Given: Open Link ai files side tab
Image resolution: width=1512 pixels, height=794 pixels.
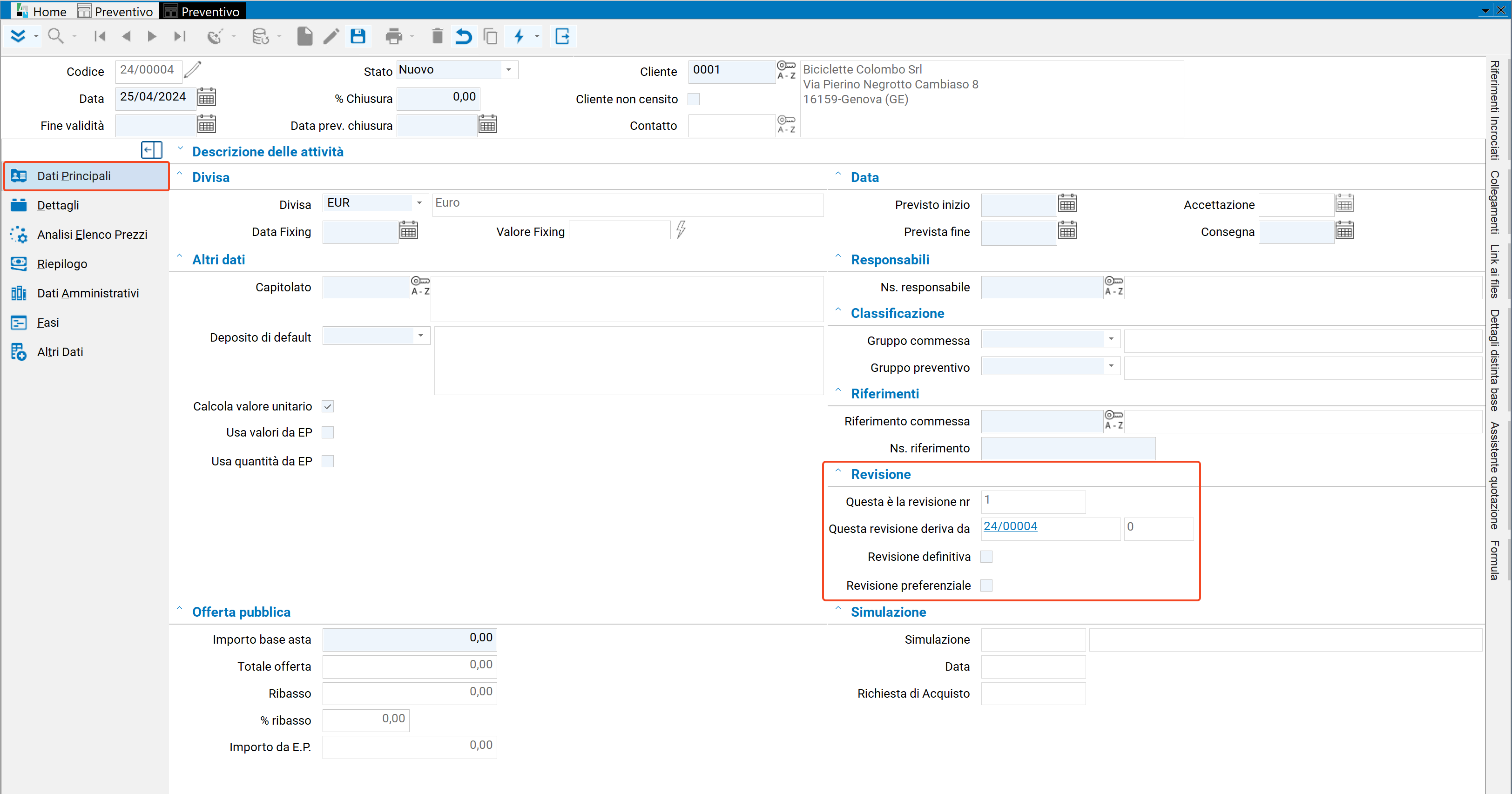Looking at the screenshot, I should tap(1494, 272).
